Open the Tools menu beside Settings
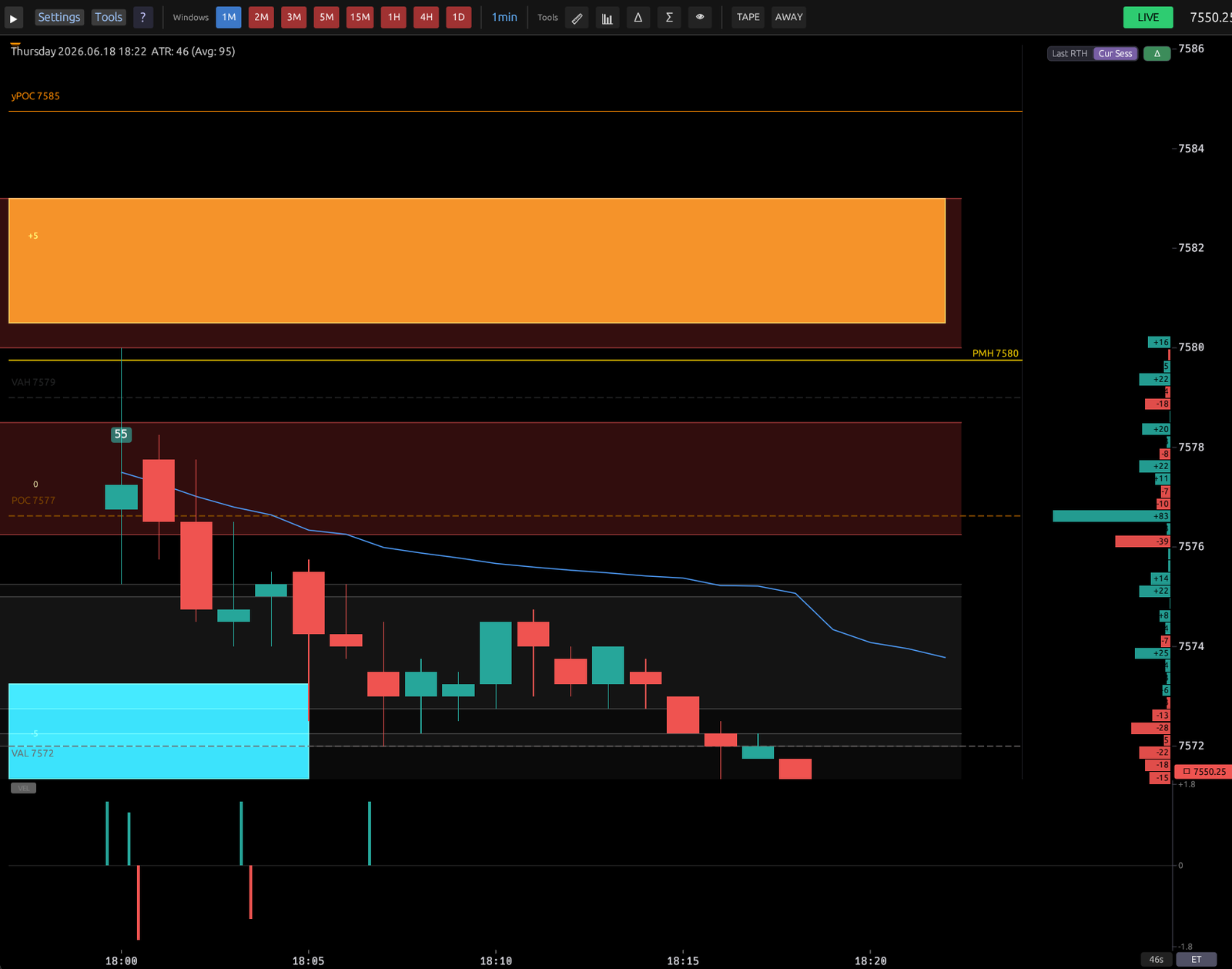This screenshot has height=969, width=1232. pos(109,17)
